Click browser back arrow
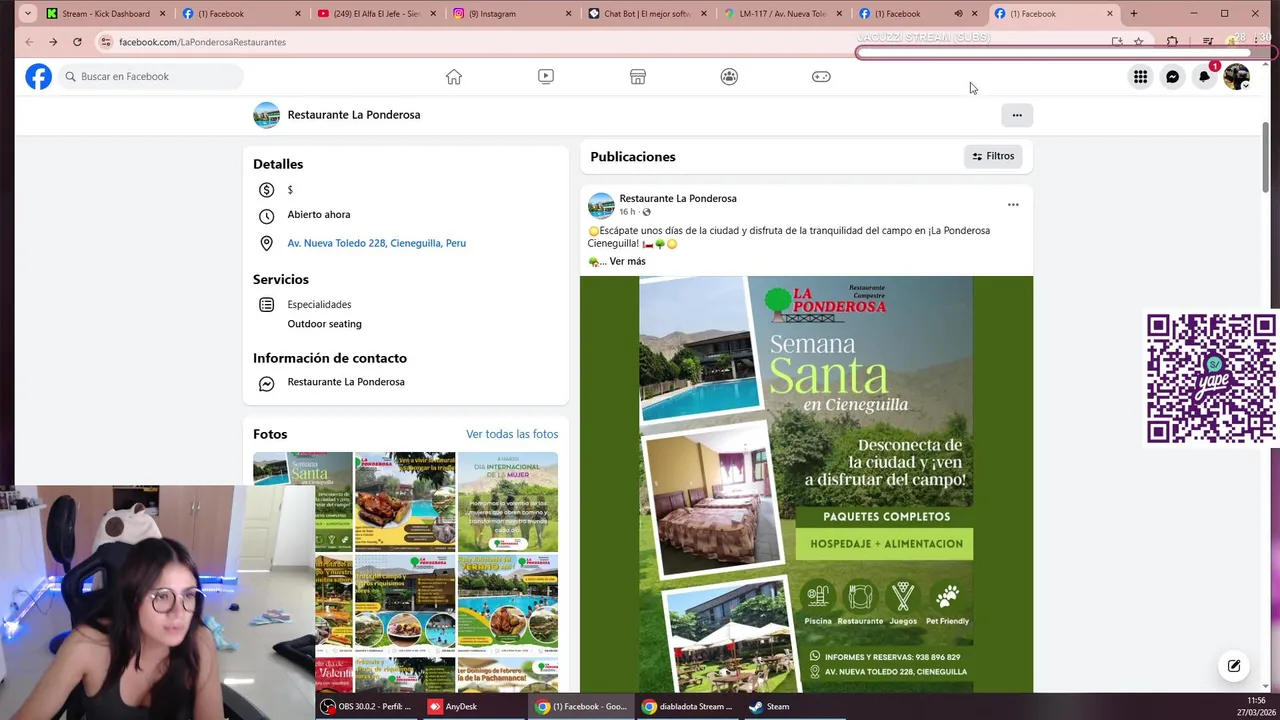1280x720 pixels. coord(29,42)
